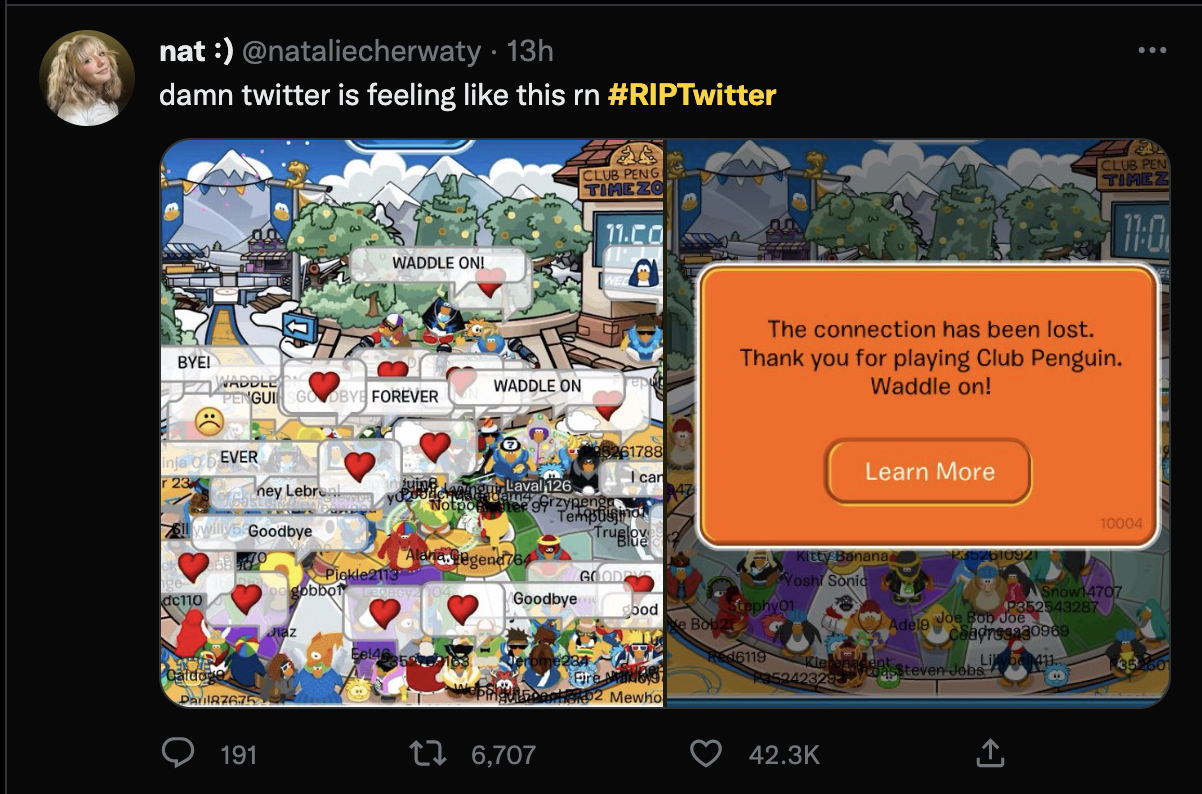Open the right connection lost image
Image resolution: width=1202 pixels, height=794 pixels.
coord(918,422)
